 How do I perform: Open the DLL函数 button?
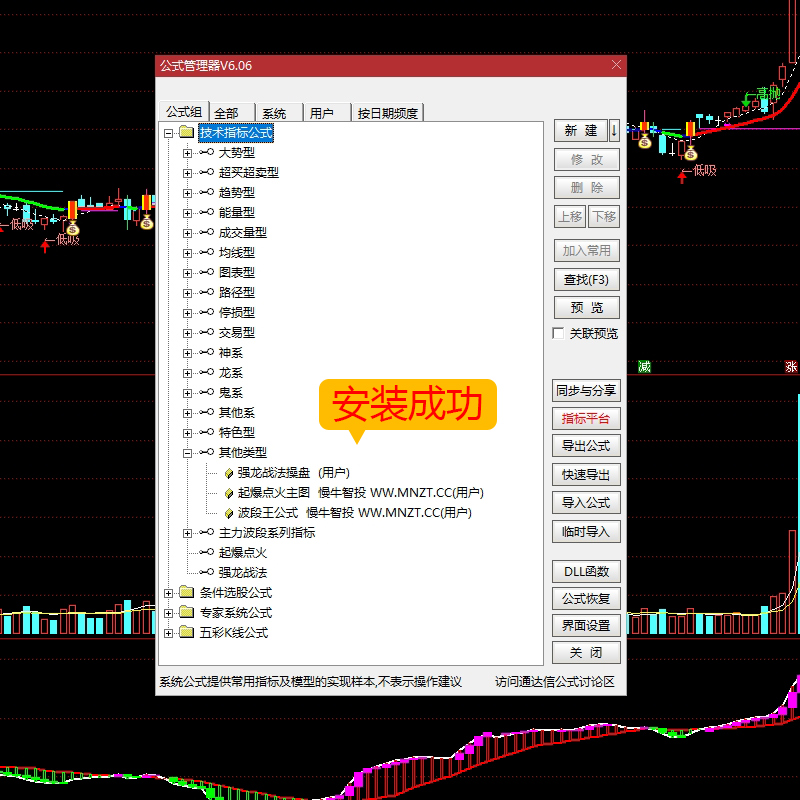click(x=586, y=572)
